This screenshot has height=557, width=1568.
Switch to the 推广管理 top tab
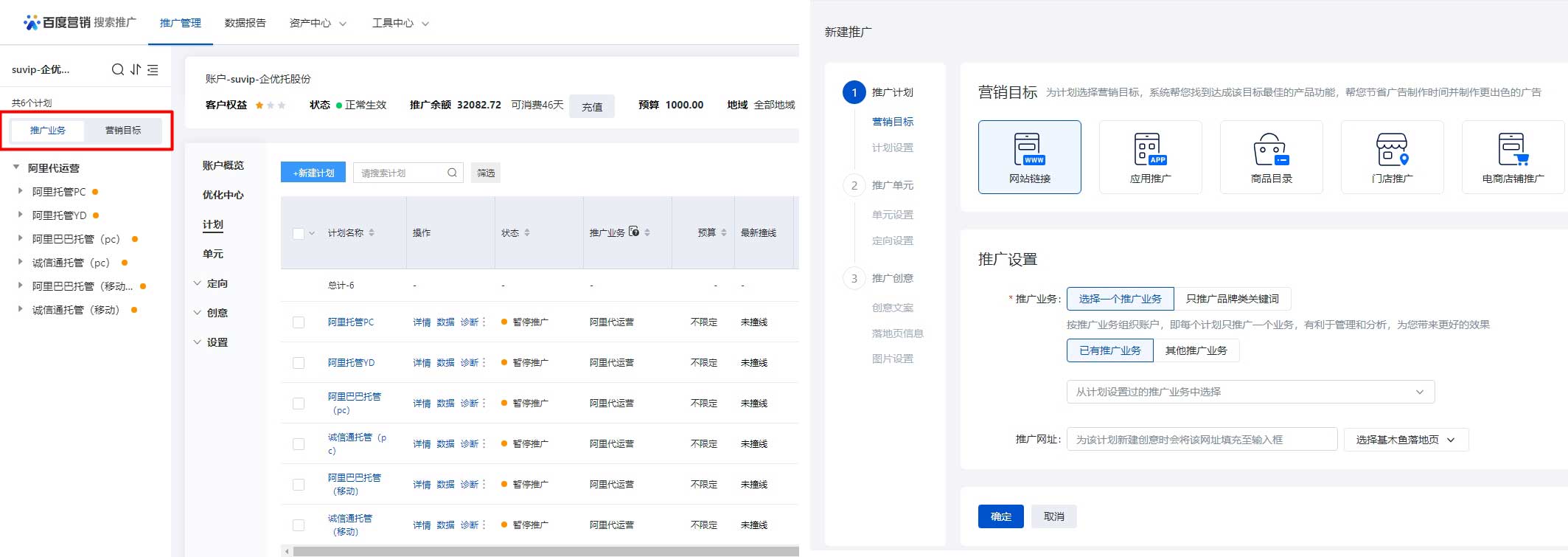click(x=181, y=23)
